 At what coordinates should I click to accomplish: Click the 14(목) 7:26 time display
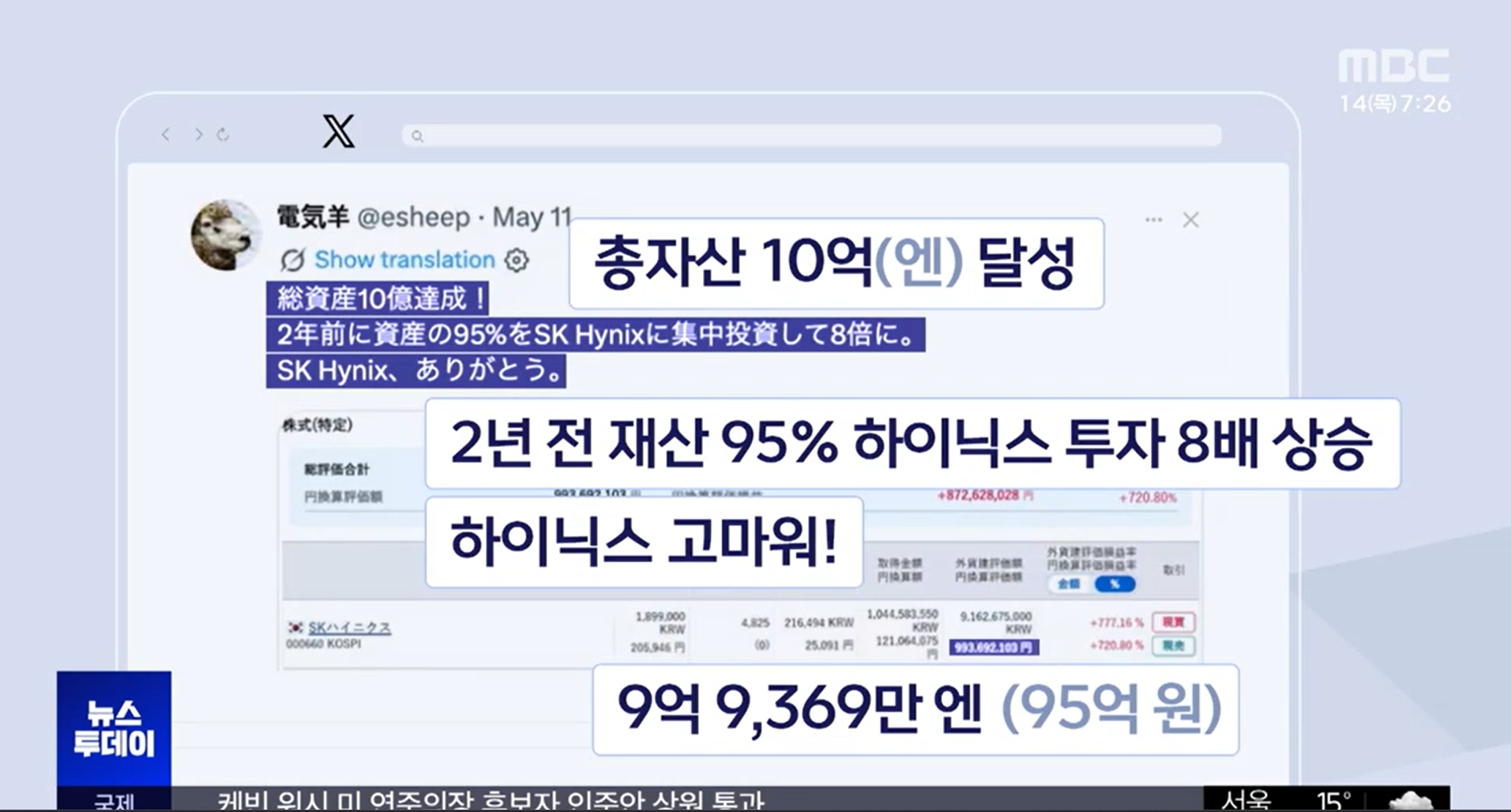[x=1395, y=103]
